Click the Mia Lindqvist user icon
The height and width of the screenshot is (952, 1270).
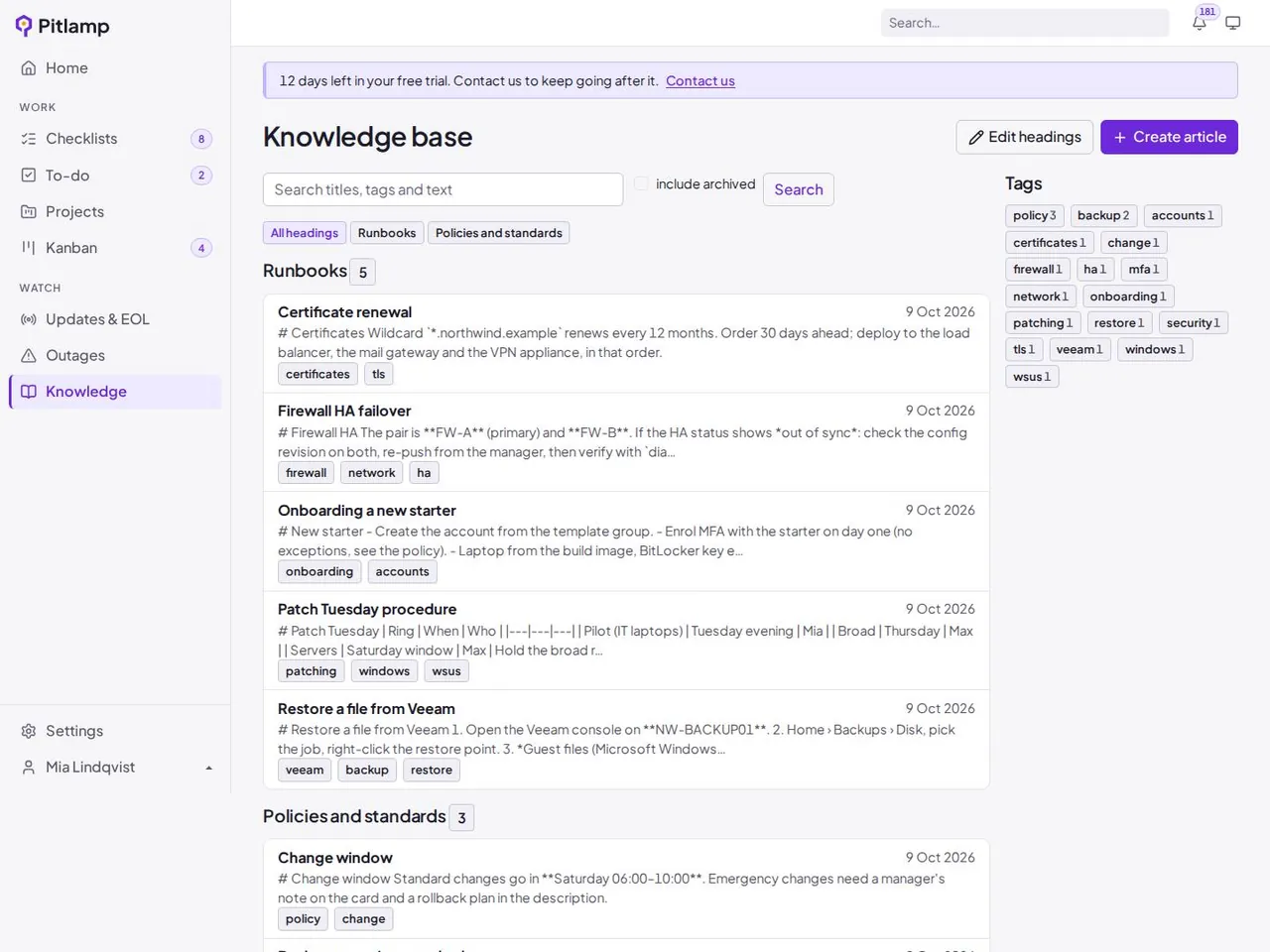pos(29,768)
